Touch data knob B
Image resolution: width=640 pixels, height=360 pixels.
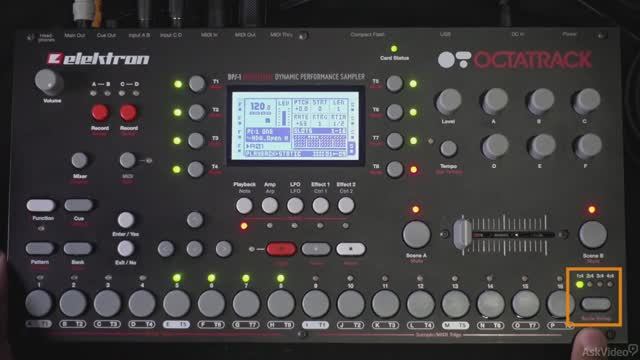[541, 102]
